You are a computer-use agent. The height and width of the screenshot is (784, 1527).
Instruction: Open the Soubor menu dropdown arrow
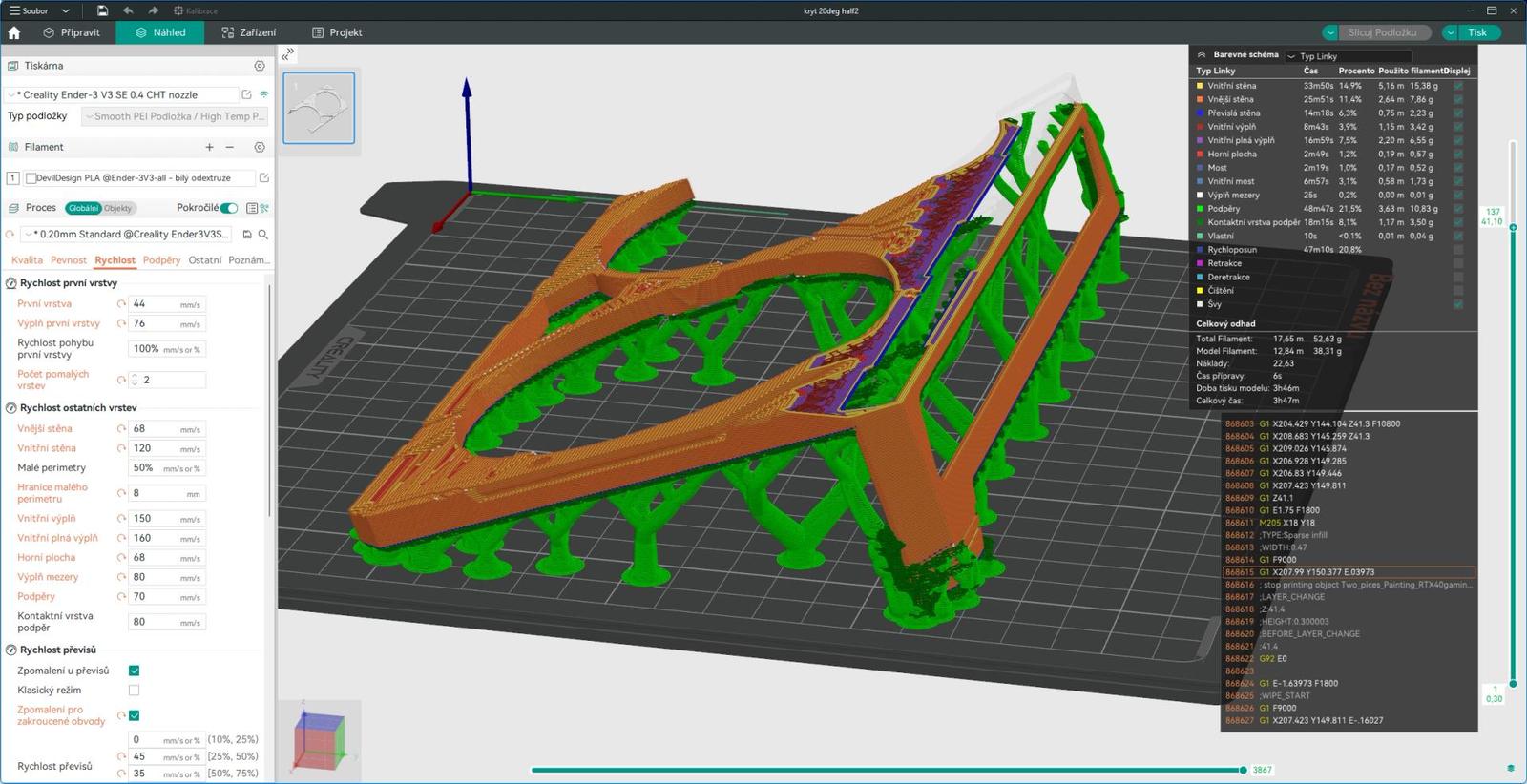pos(65,10)
